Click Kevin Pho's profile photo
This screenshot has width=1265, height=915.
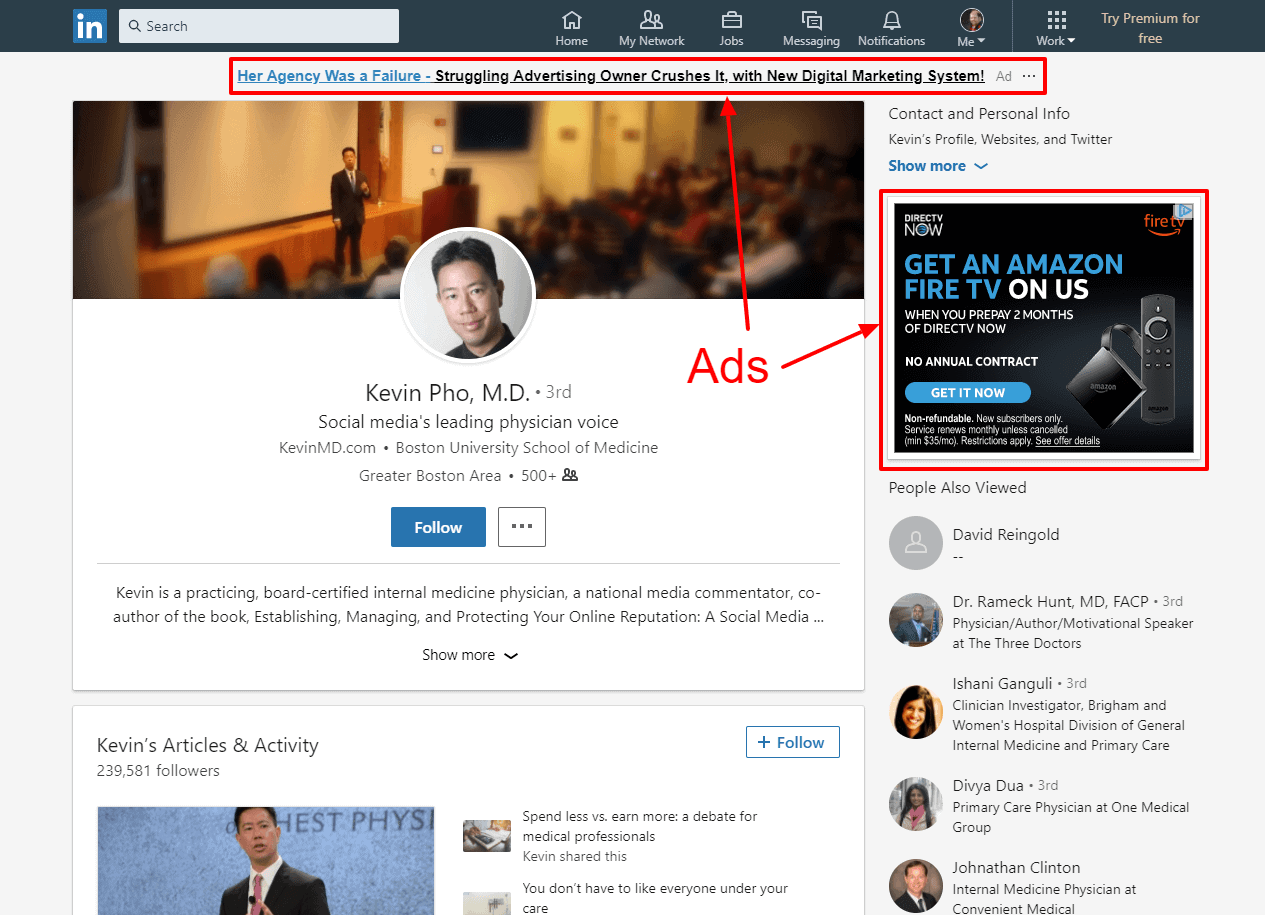(468, 295)
